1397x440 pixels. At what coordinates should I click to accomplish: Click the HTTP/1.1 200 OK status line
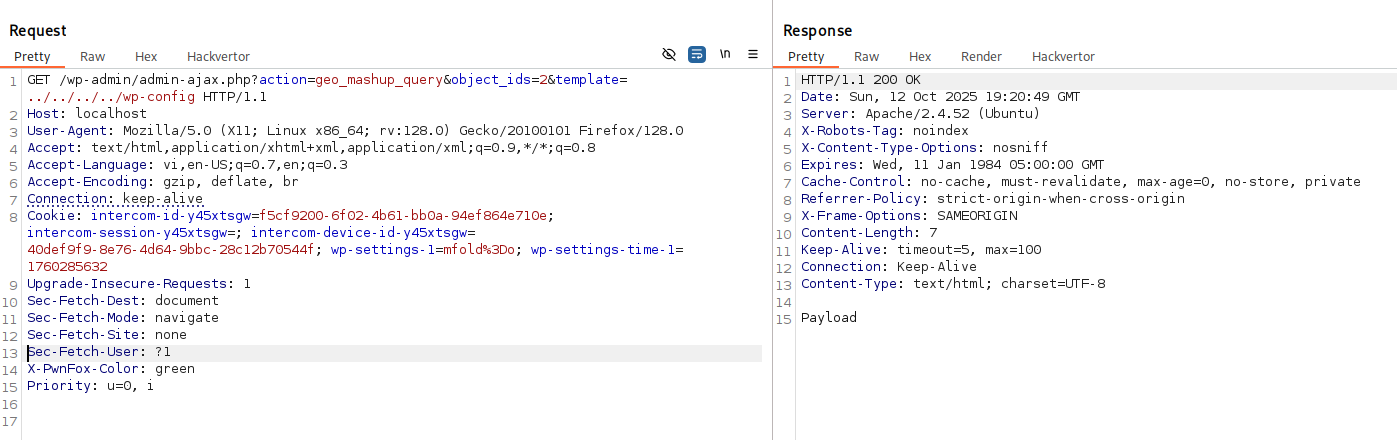[x=860, y=80]
